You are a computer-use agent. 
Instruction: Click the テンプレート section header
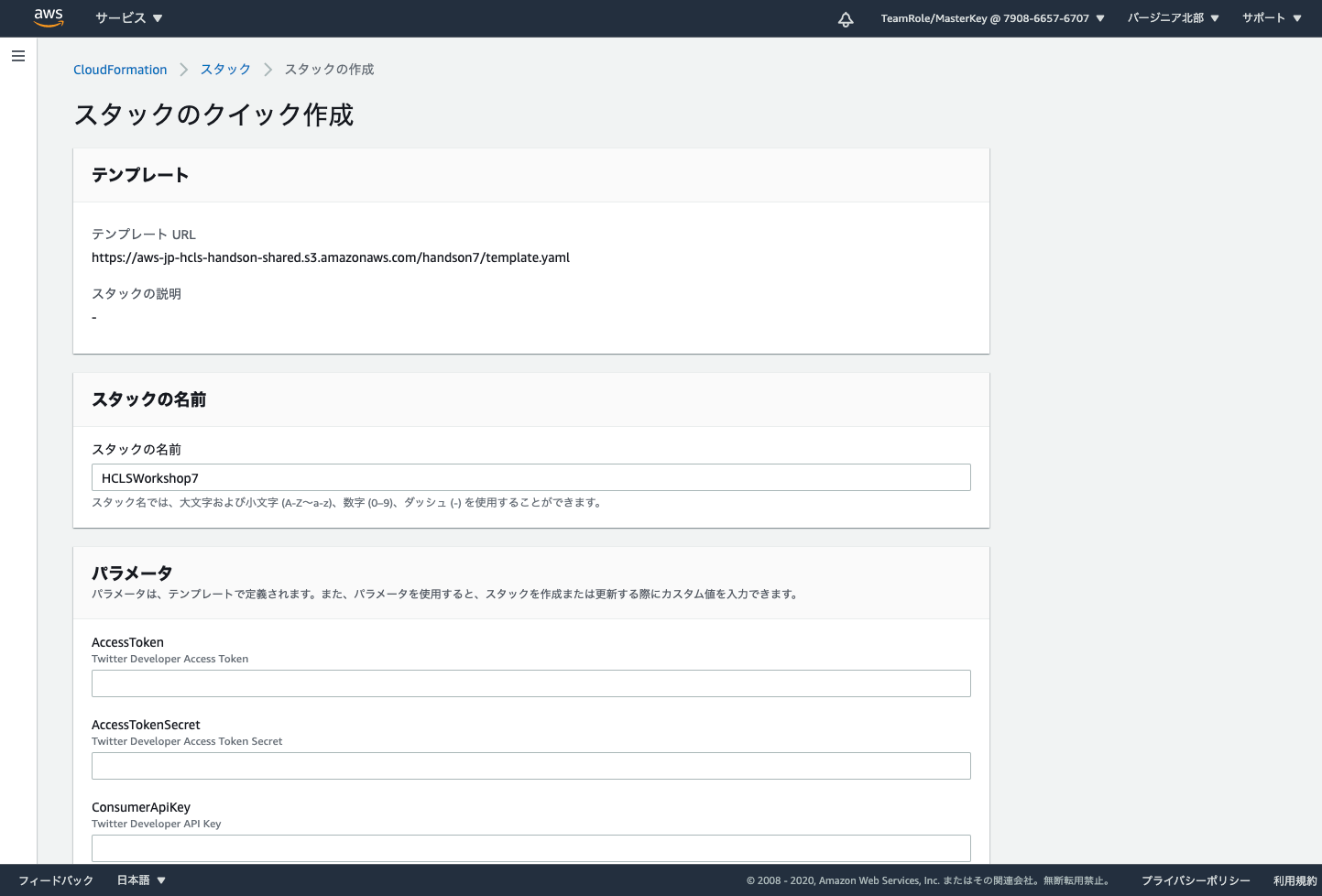tap(140, 175)
